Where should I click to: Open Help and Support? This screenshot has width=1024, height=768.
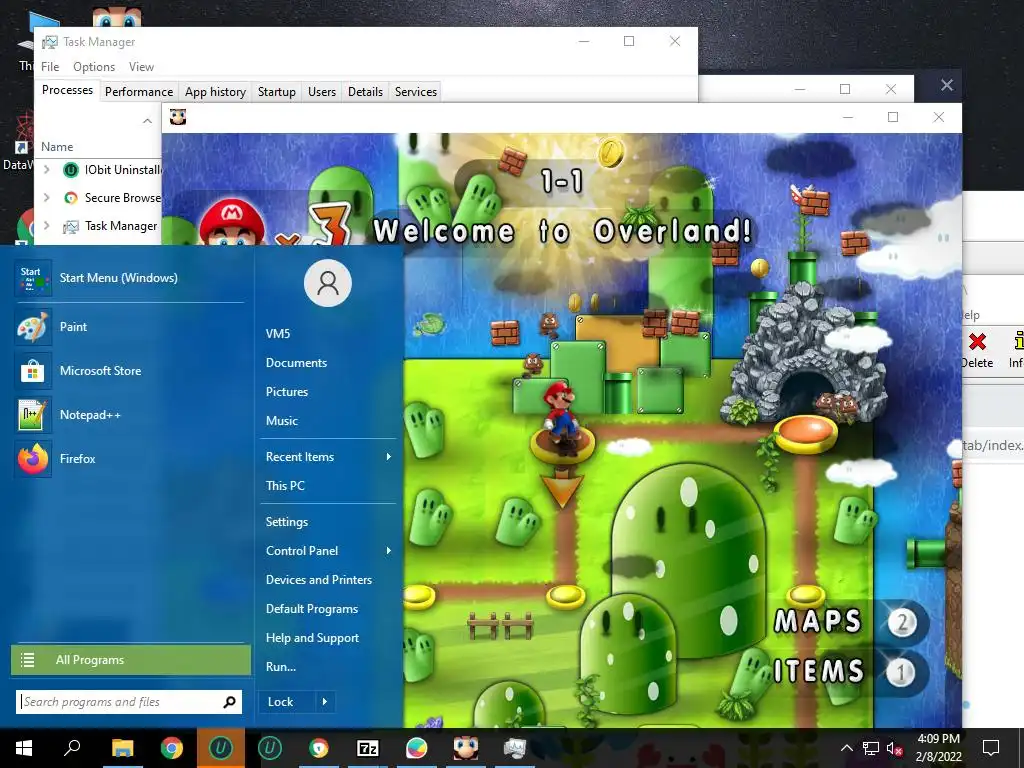pos(312,637)
